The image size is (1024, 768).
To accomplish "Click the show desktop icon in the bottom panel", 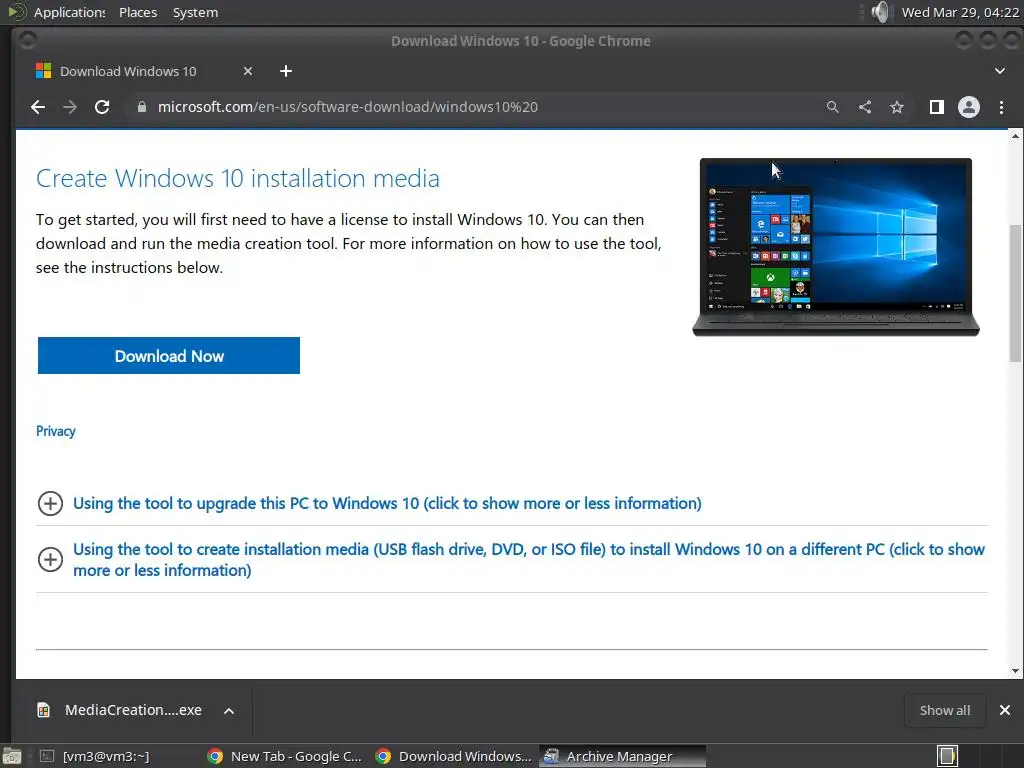I will (x=12, y=756).
